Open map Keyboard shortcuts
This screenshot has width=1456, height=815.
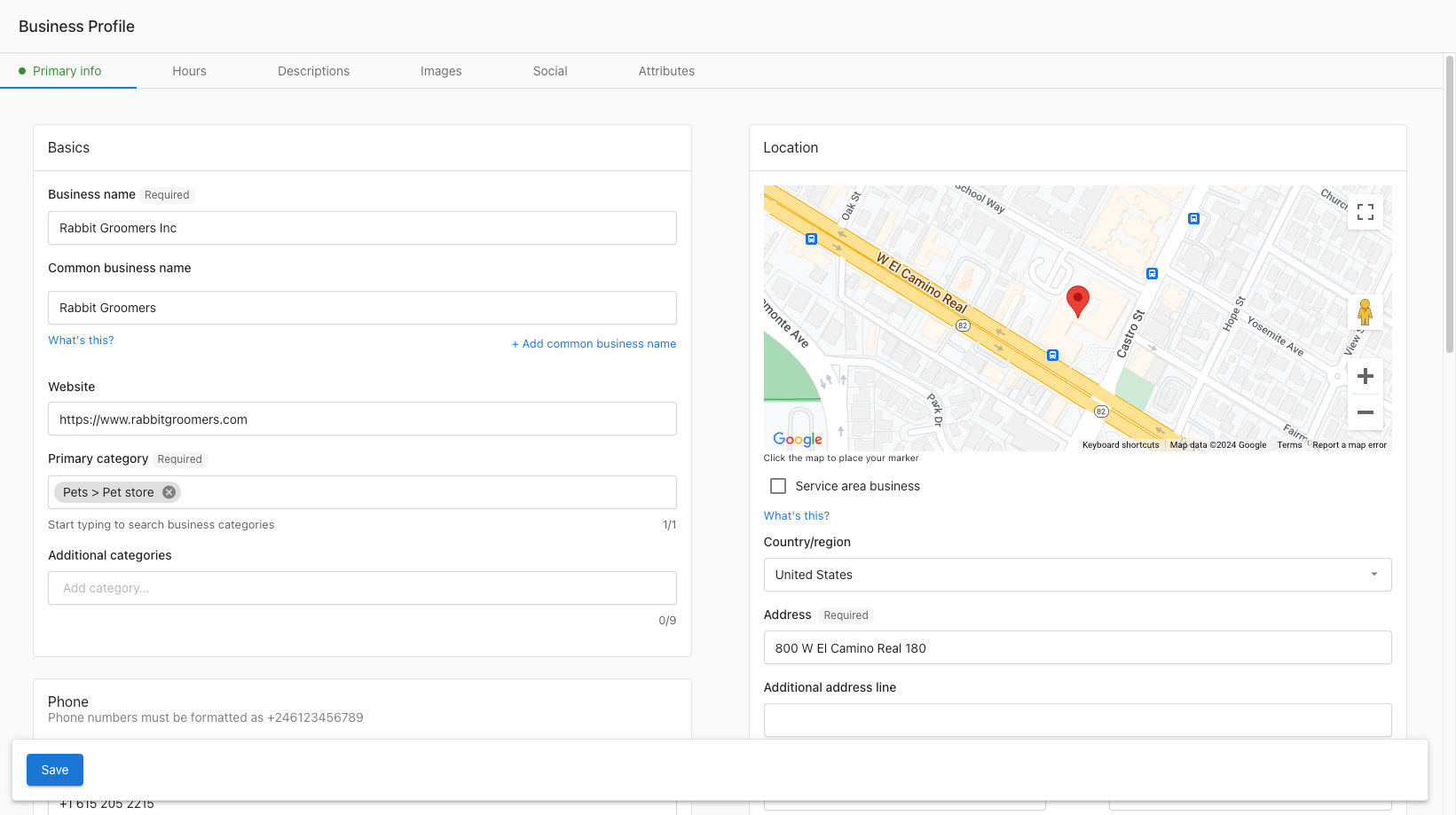(x=1121, y=445)
